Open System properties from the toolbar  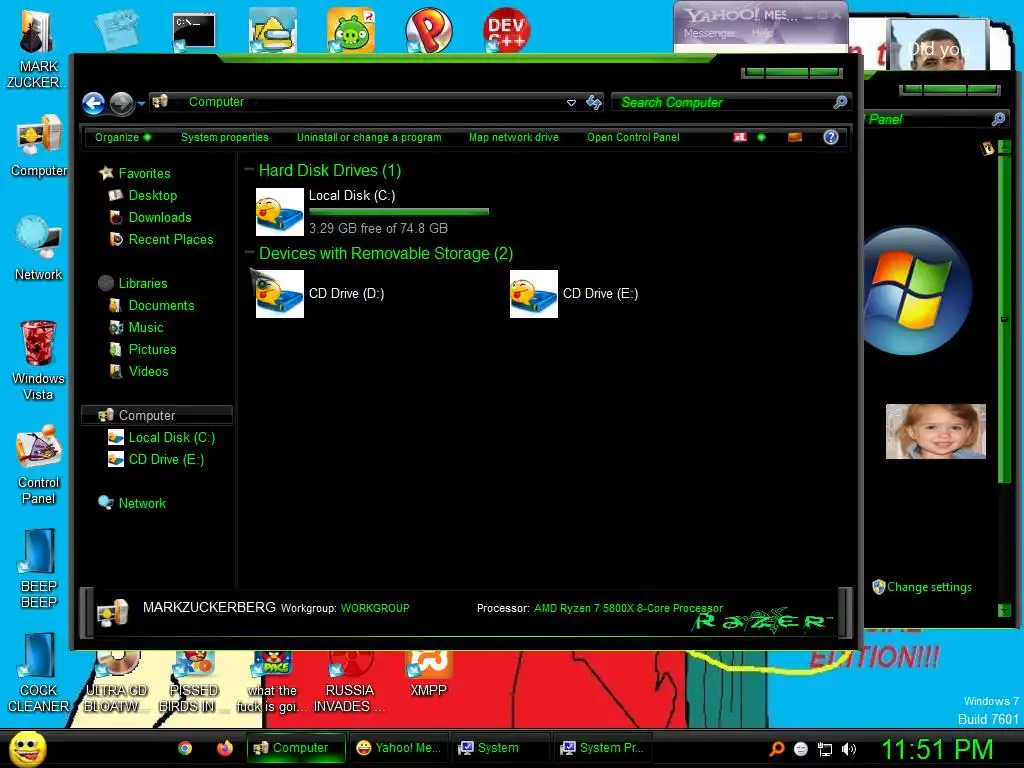pyautogui.click(x=225, y=137)
